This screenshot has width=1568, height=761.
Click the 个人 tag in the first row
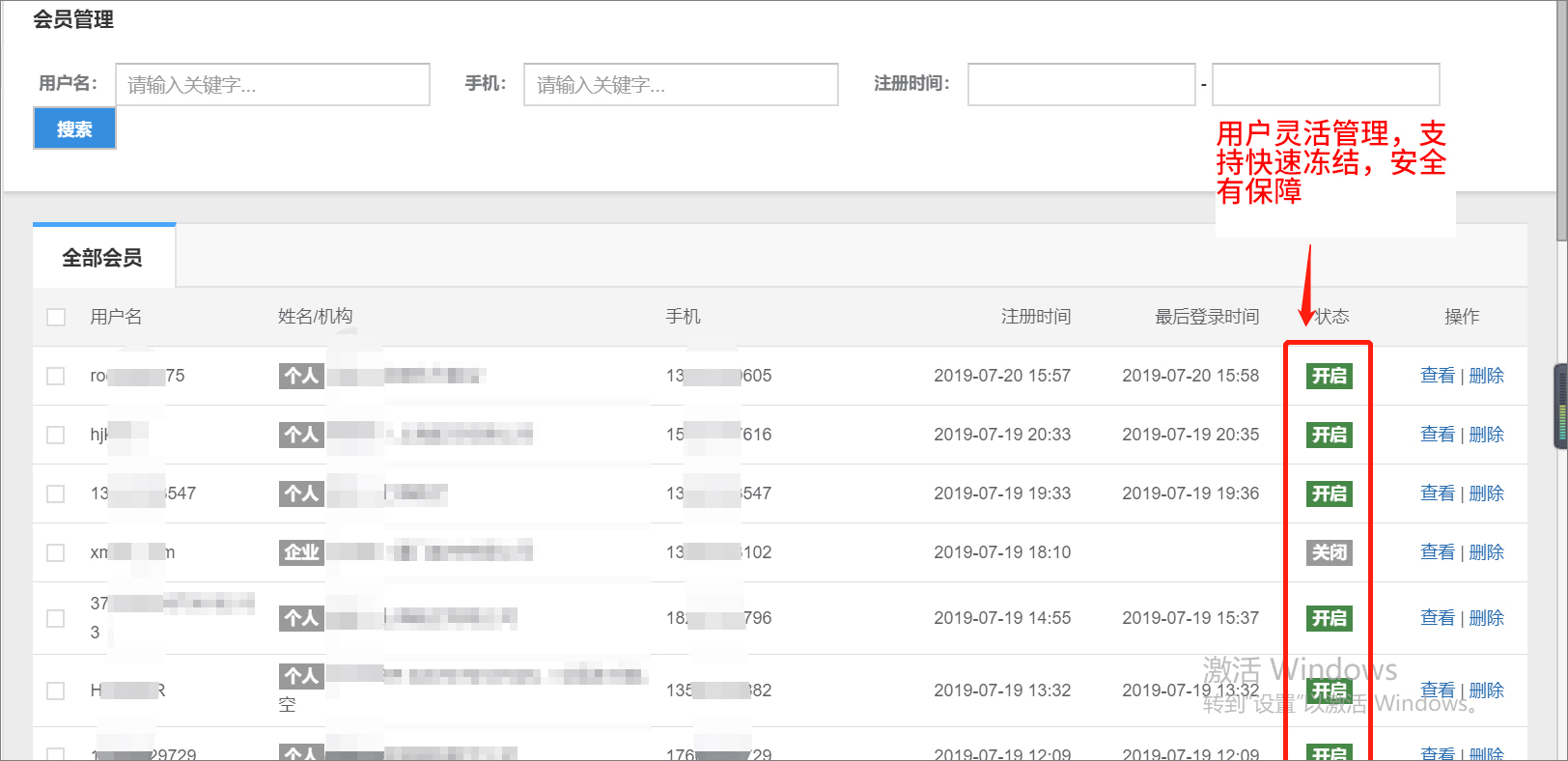coord(301,376)
